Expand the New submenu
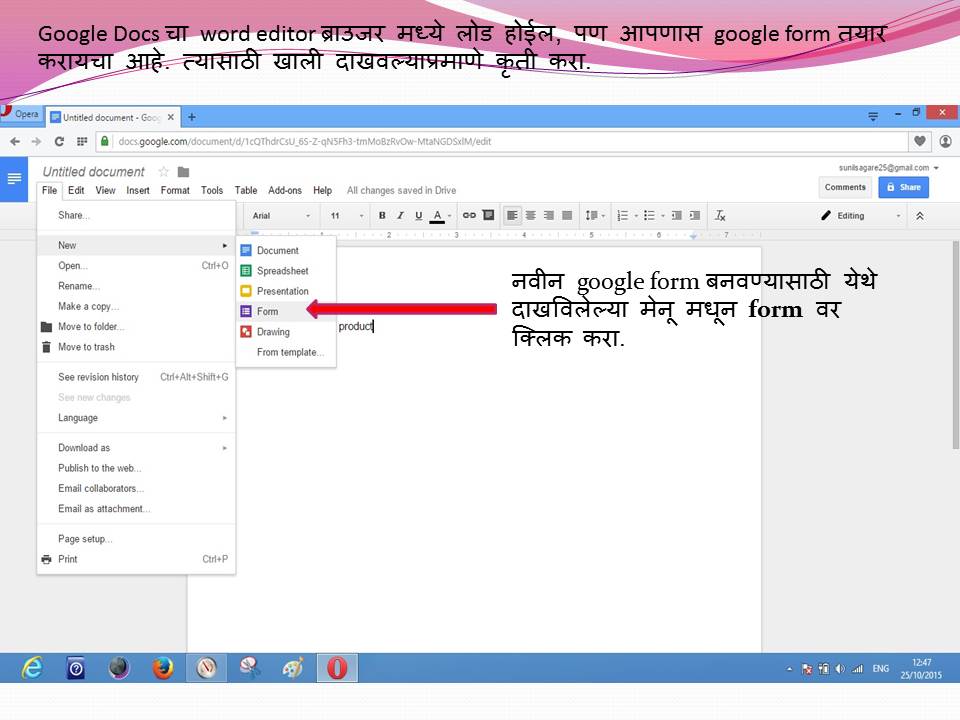Screen dimensions: 960x720 click(x=137, y=245)
